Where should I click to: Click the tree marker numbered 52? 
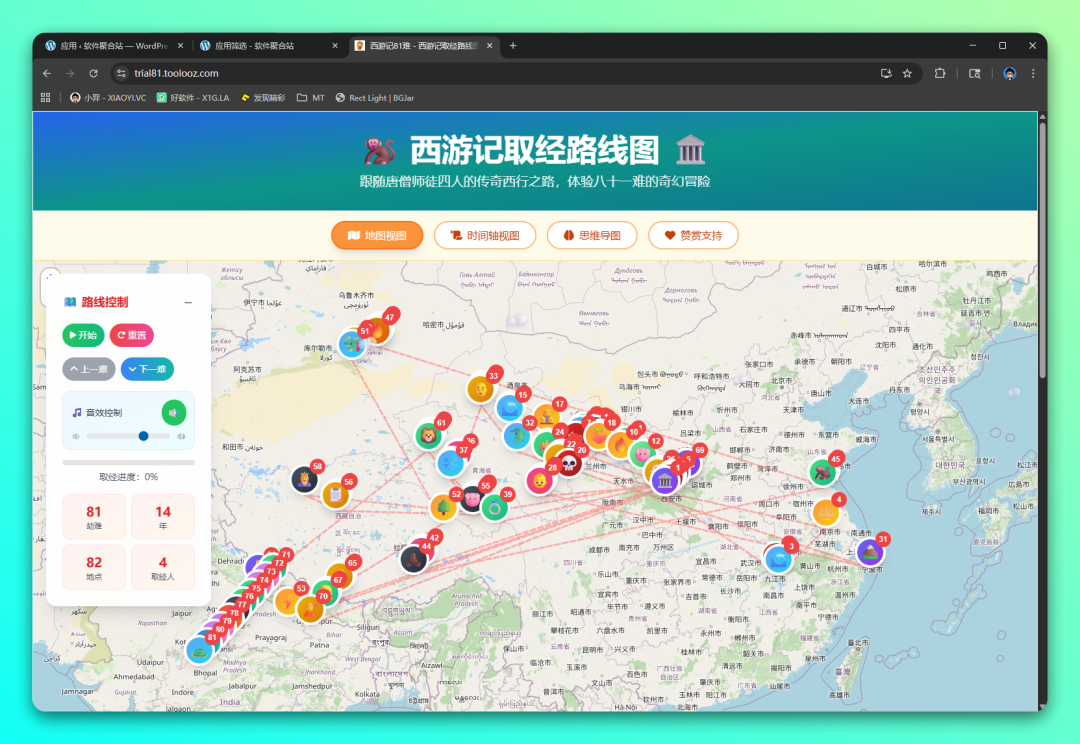pyautogui.click(x=443, y=507)
